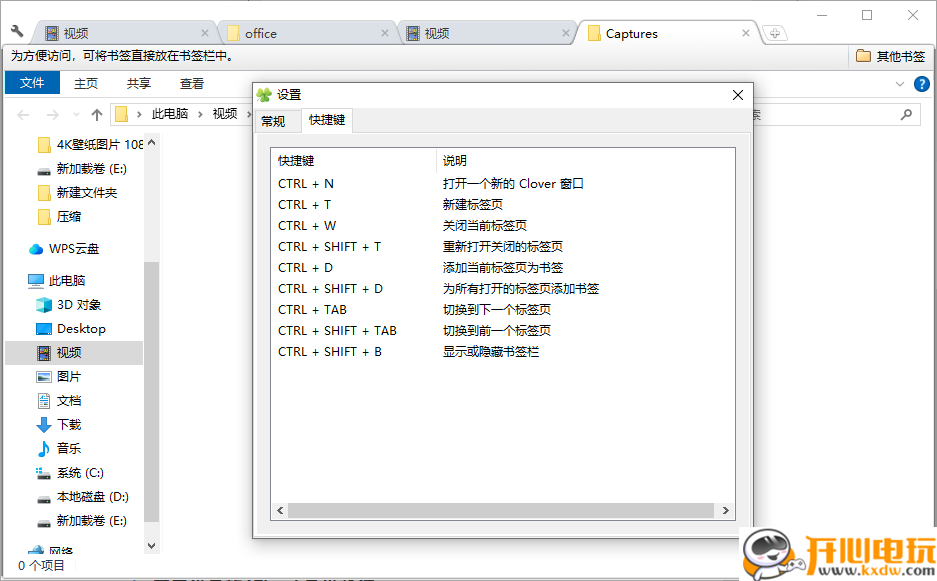
Task: Click the wrench settings icon
Action: (x=16, y=31)
